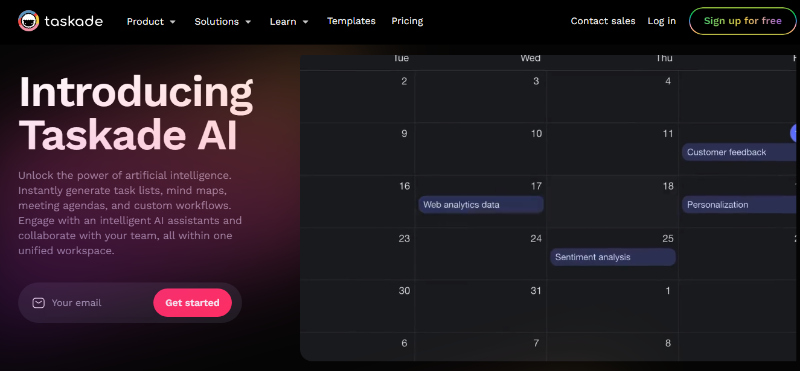Image resolution: width=800 pixels, height=371 pixels.
Task: Select the Personalization calendar event
Action: [x=739, y=205]
